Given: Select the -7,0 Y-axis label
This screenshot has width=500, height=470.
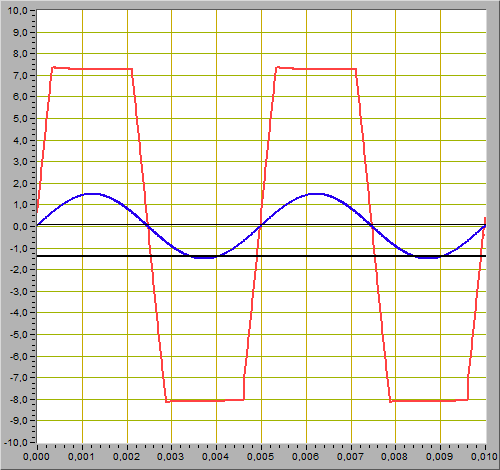Looking at the screenshot, I should [x=18, y=378].
